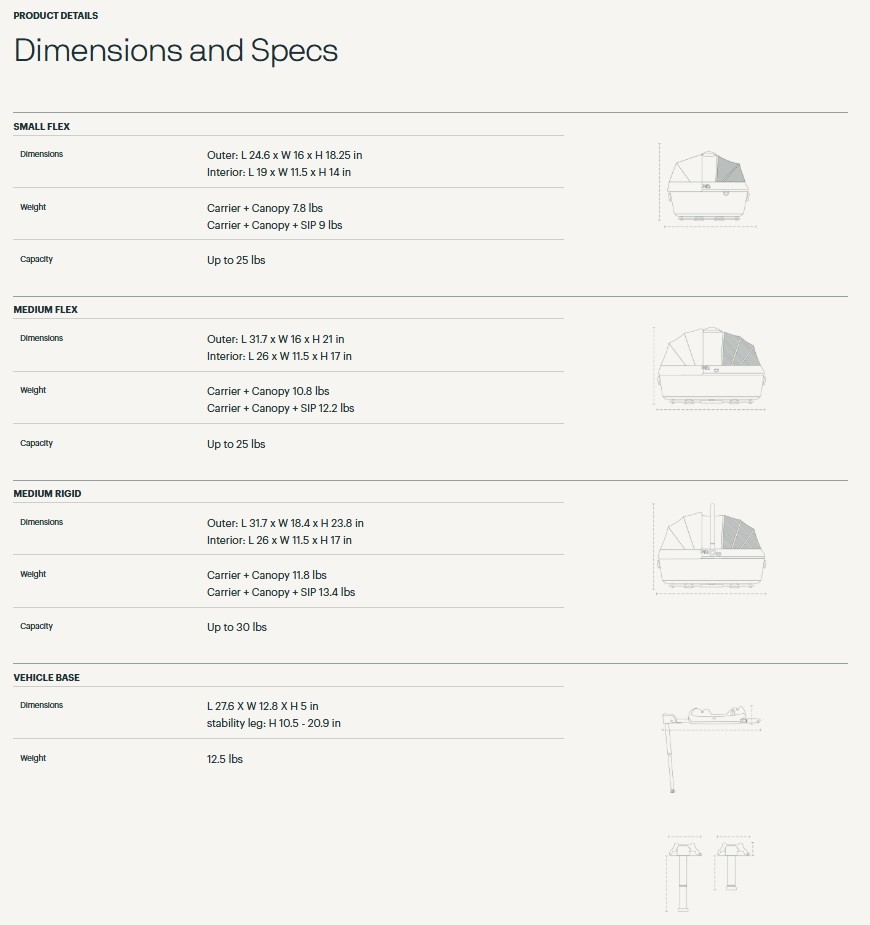Click the PRODUCT DETAILS label
This screenshot has width=870, height=925.
coord(56,16)
